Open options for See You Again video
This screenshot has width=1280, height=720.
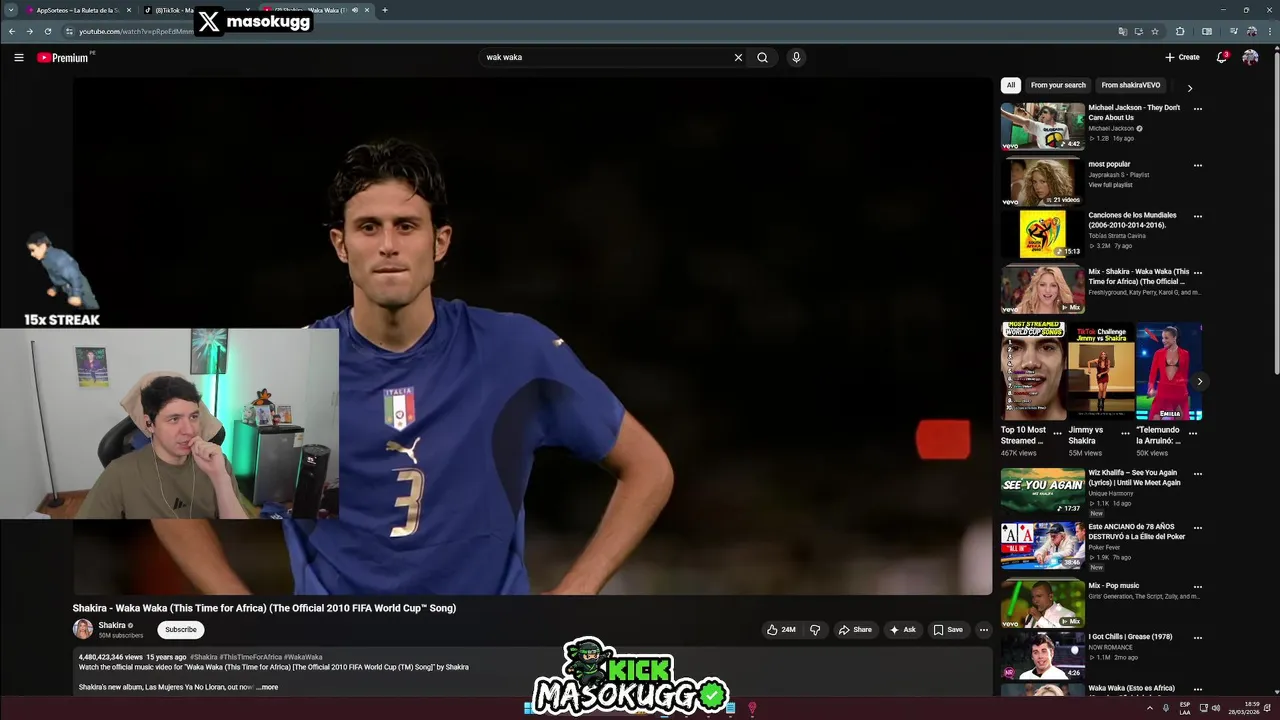[1198, 474]
